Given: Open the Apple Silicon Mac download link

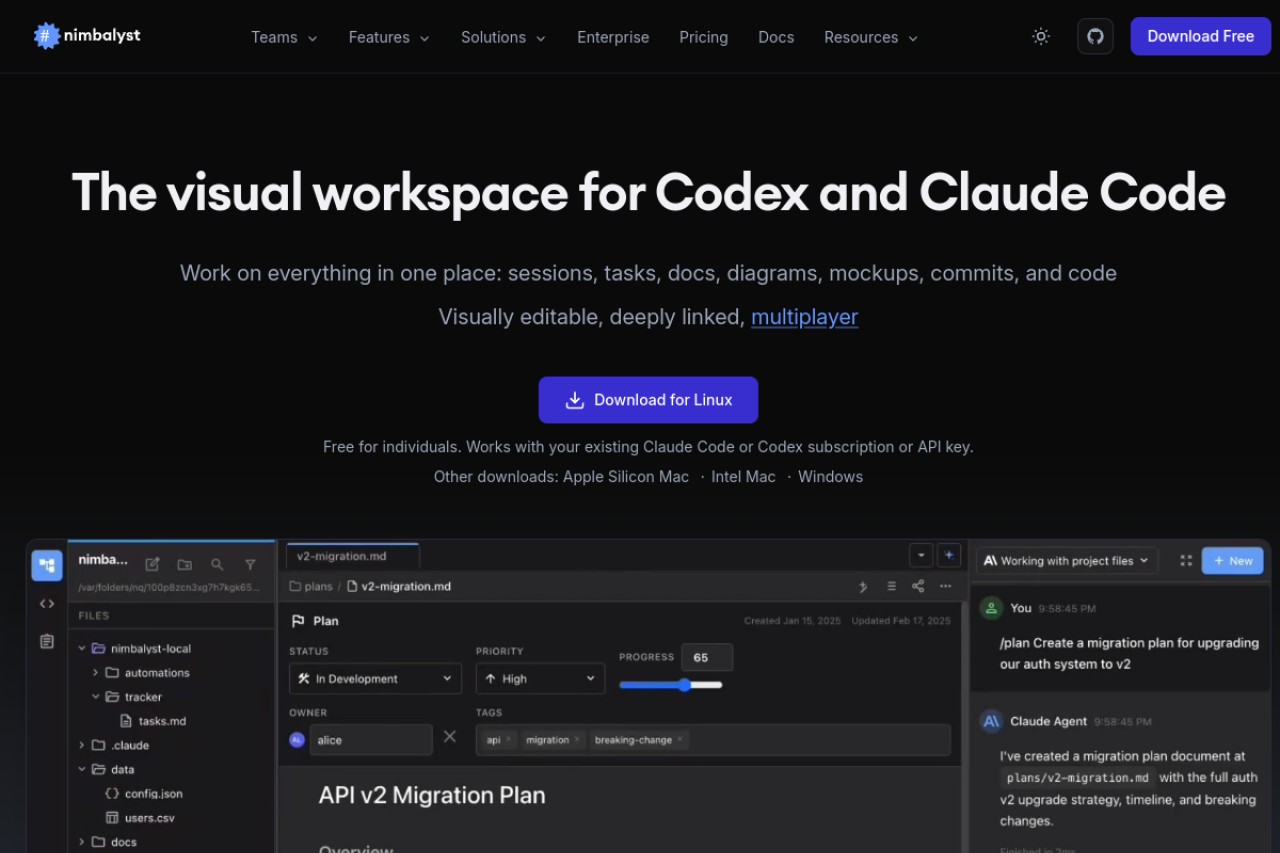Looking at the screenshot, I should [x=626, y=477].
